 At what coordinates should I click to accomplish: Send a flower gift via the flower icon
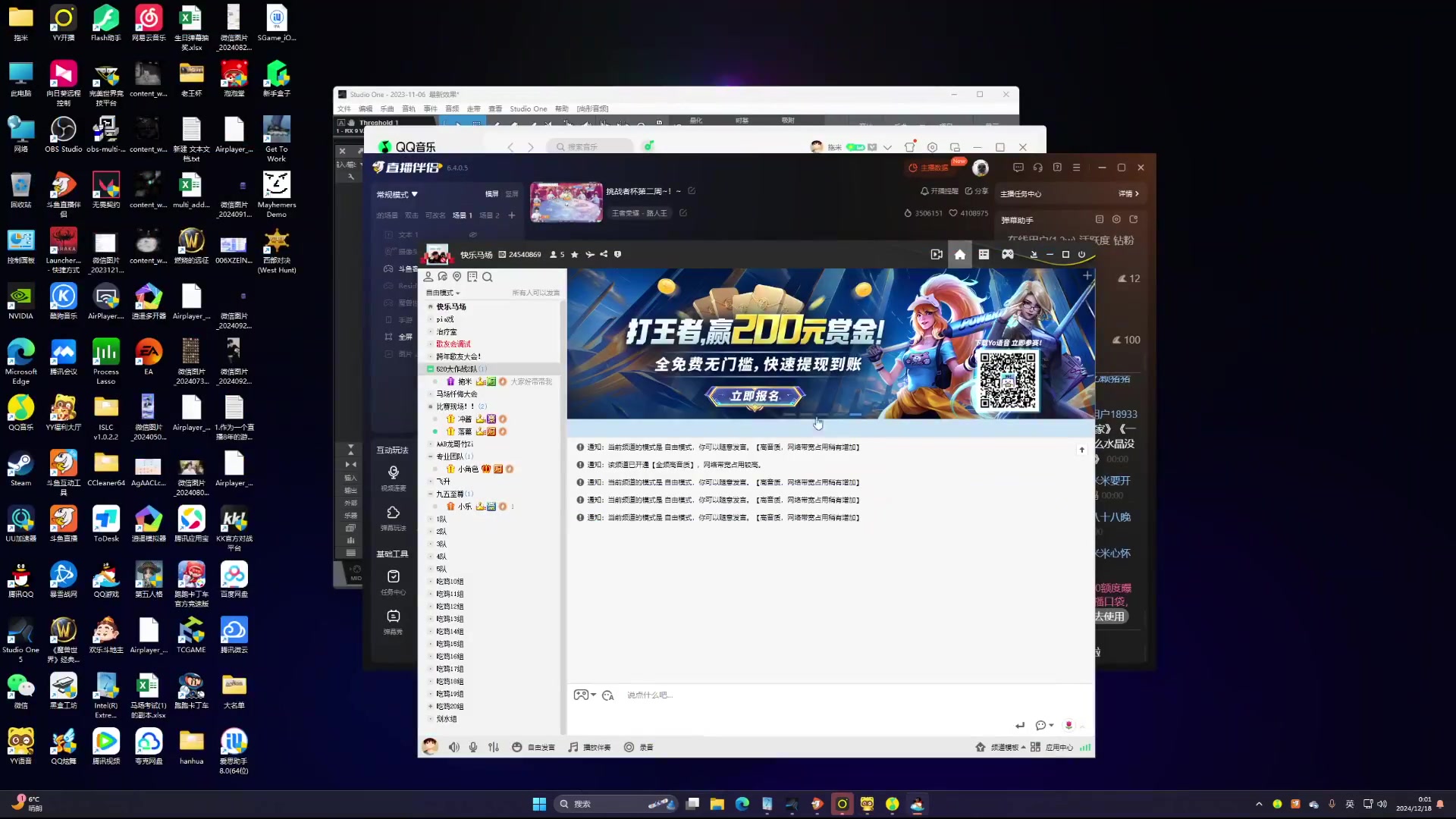click(1068, 725)
